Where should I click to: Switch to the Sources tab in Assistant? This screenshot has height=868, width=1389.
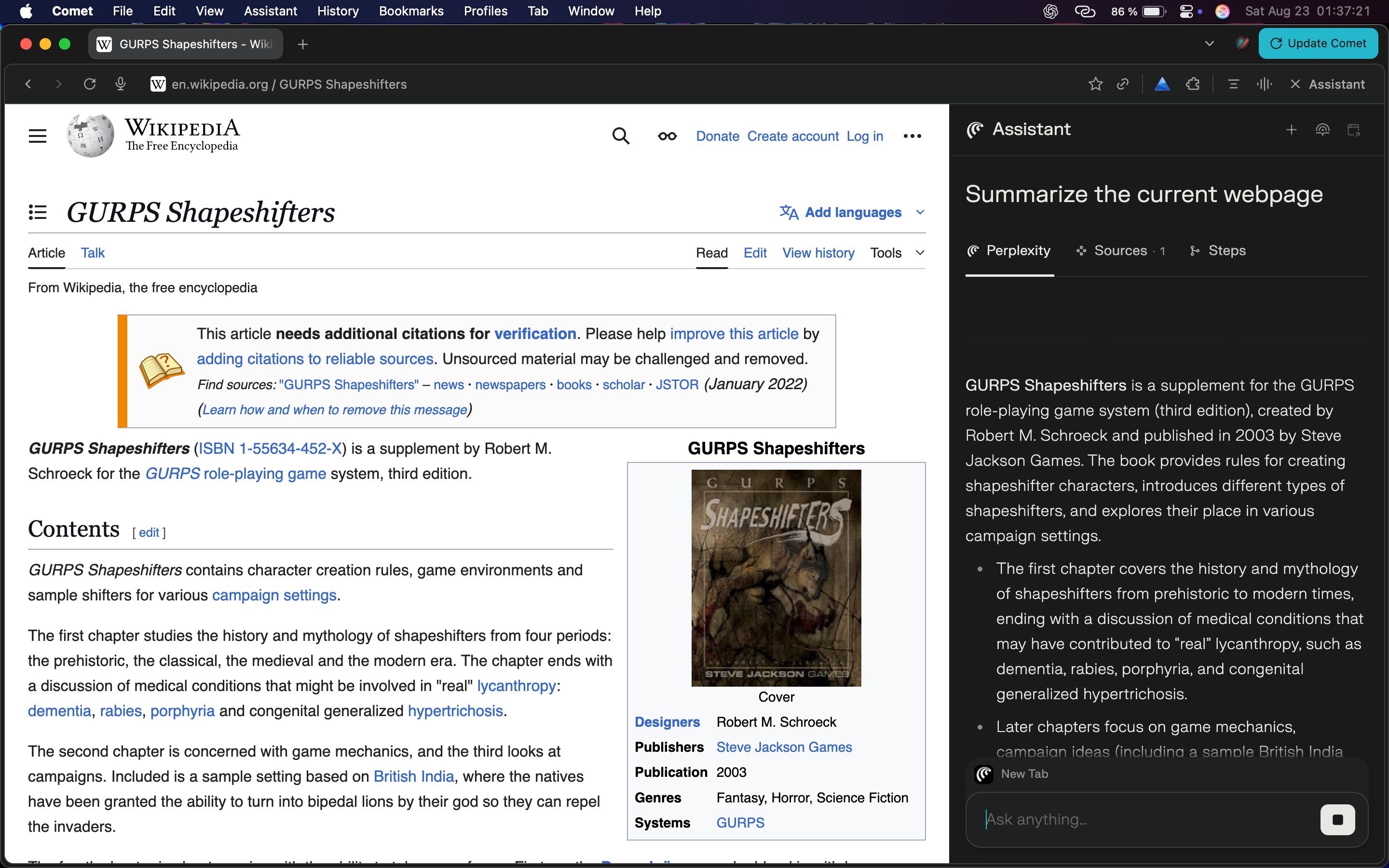click(1120, 251)
